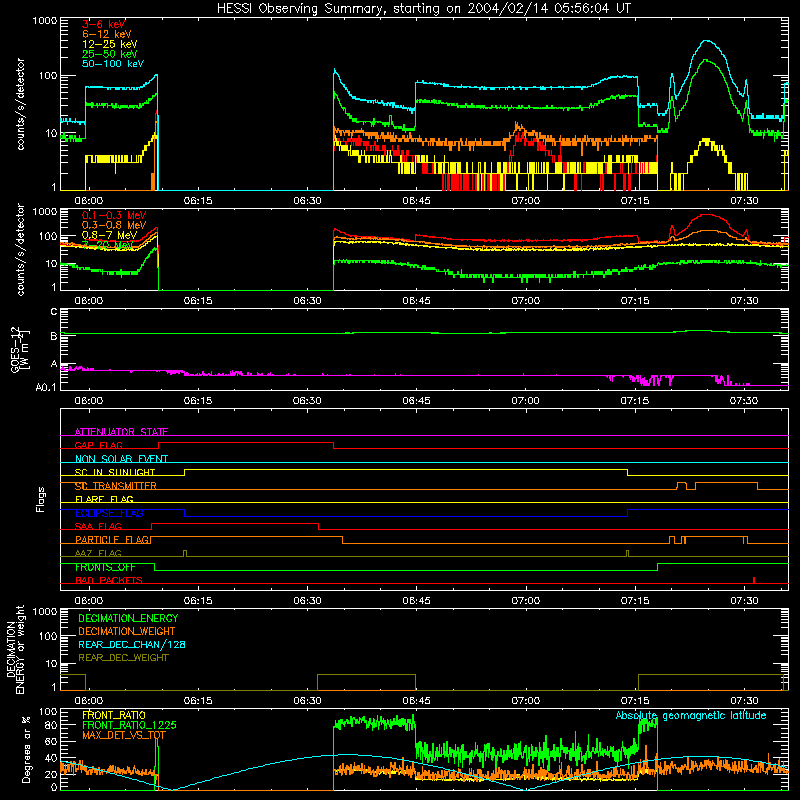The image size is (800, 800).
Task: Select the ATTENUATOR_STATE flag label
Action: (121, 432)
